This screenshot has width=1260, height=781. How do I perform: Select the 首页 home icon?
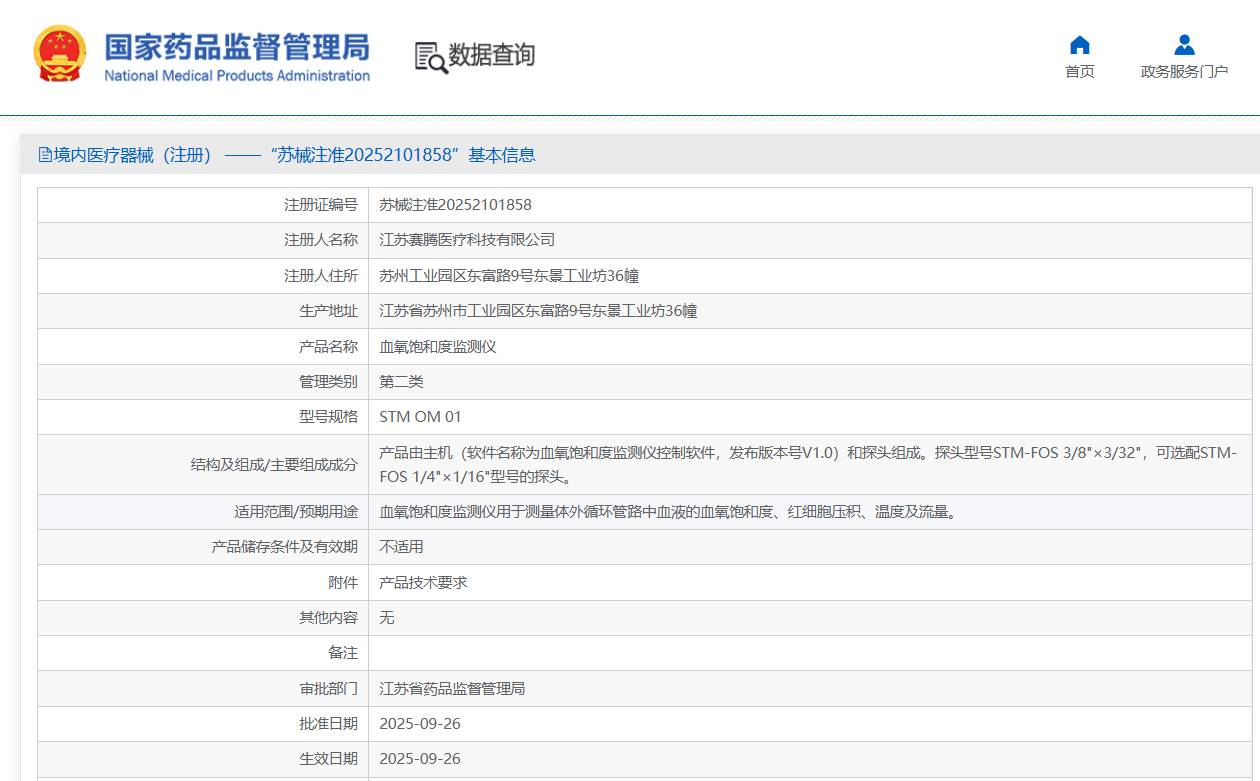coord(1079,44)
